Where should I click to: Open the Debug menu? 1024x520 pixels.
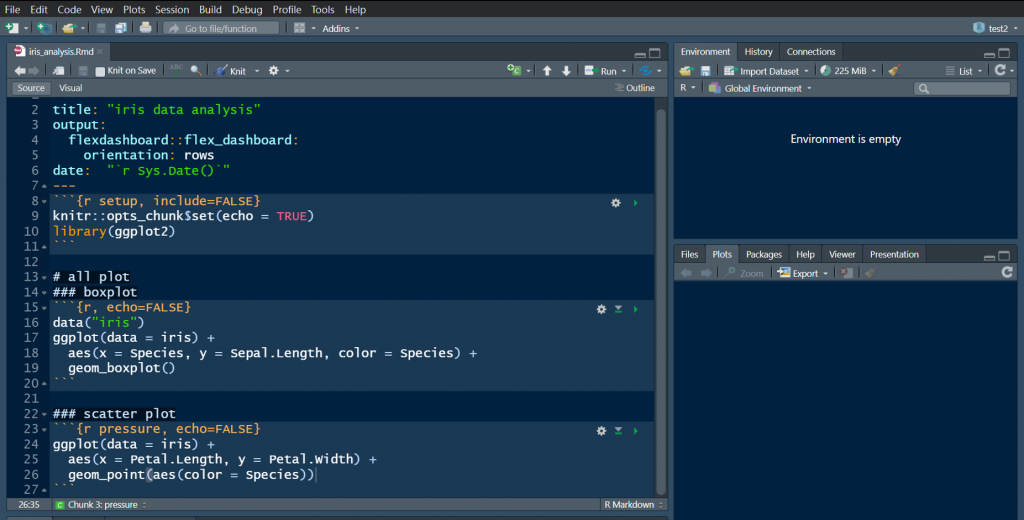[x=247, y=9]
